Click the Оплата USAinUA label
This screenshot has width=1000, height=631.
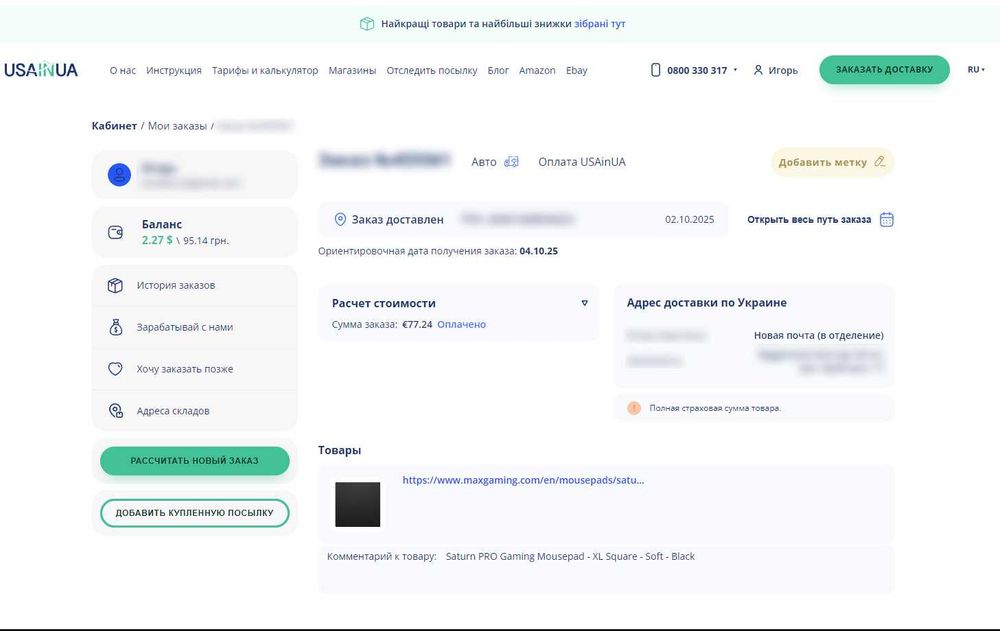pyautogui.click(x=582, y=162)
